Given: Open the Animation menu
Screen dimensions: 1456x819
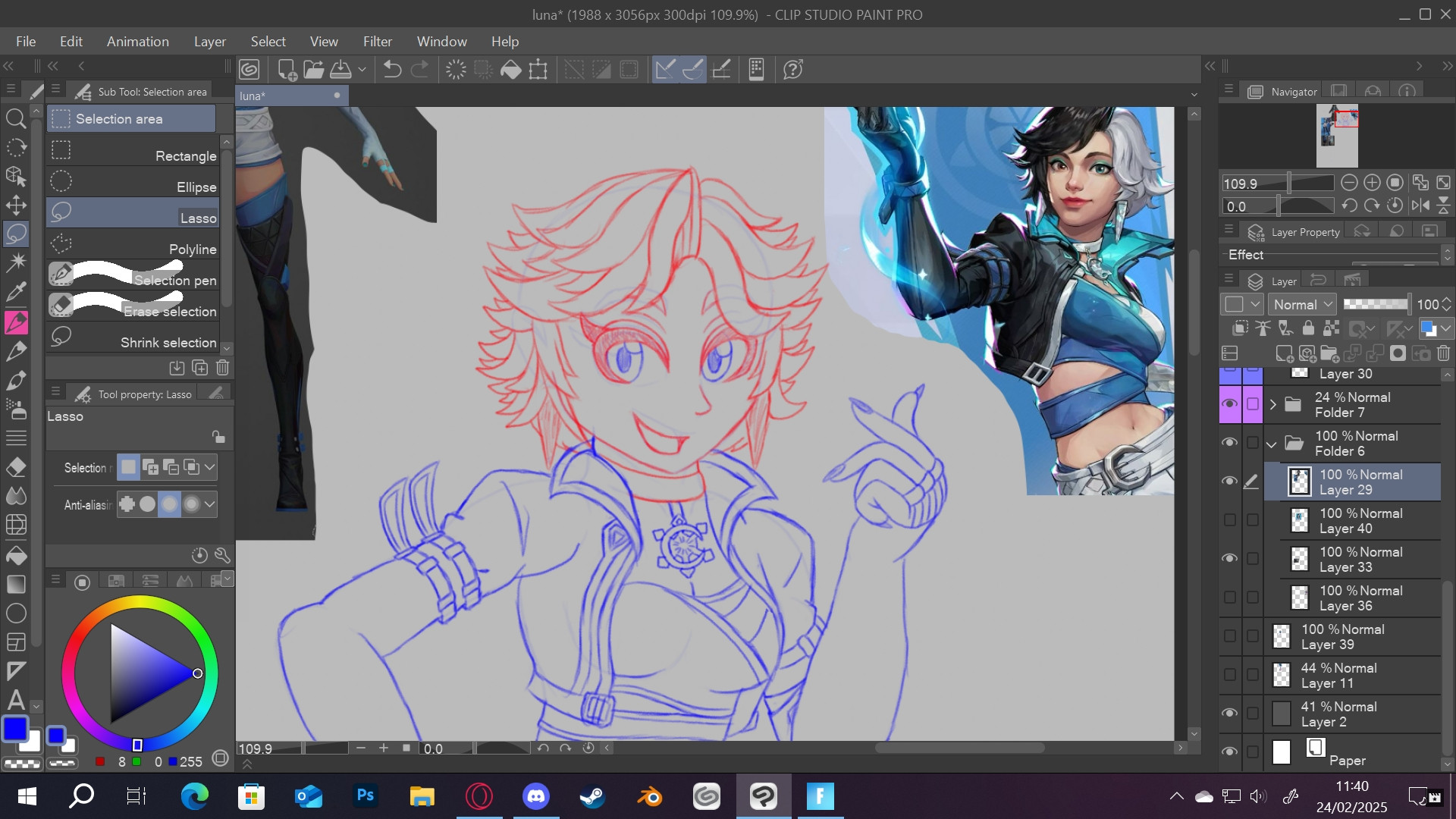Looking at the screenshot, I should (138, 42).
